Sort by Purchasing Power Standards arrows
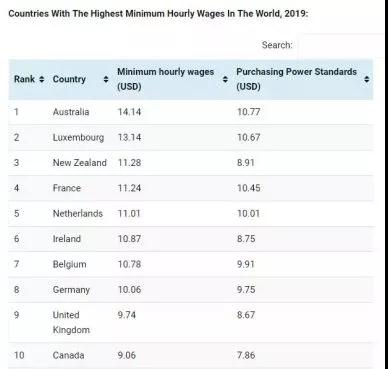The image size is (388, 369). [x=367, y=79]
